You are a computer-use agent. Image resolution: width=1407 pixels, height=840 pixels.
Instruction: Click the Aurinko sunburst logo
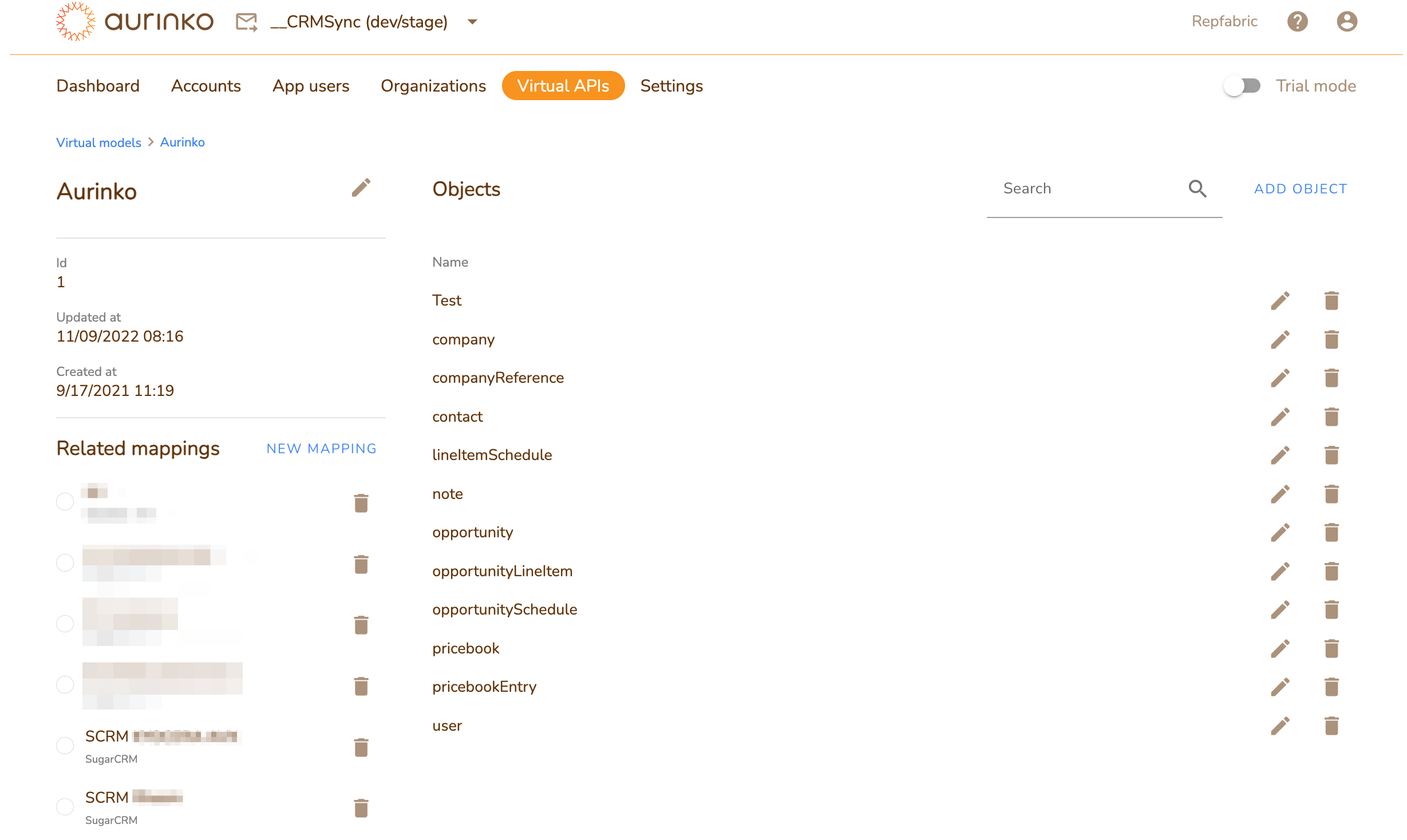click(x=76, y=22)
